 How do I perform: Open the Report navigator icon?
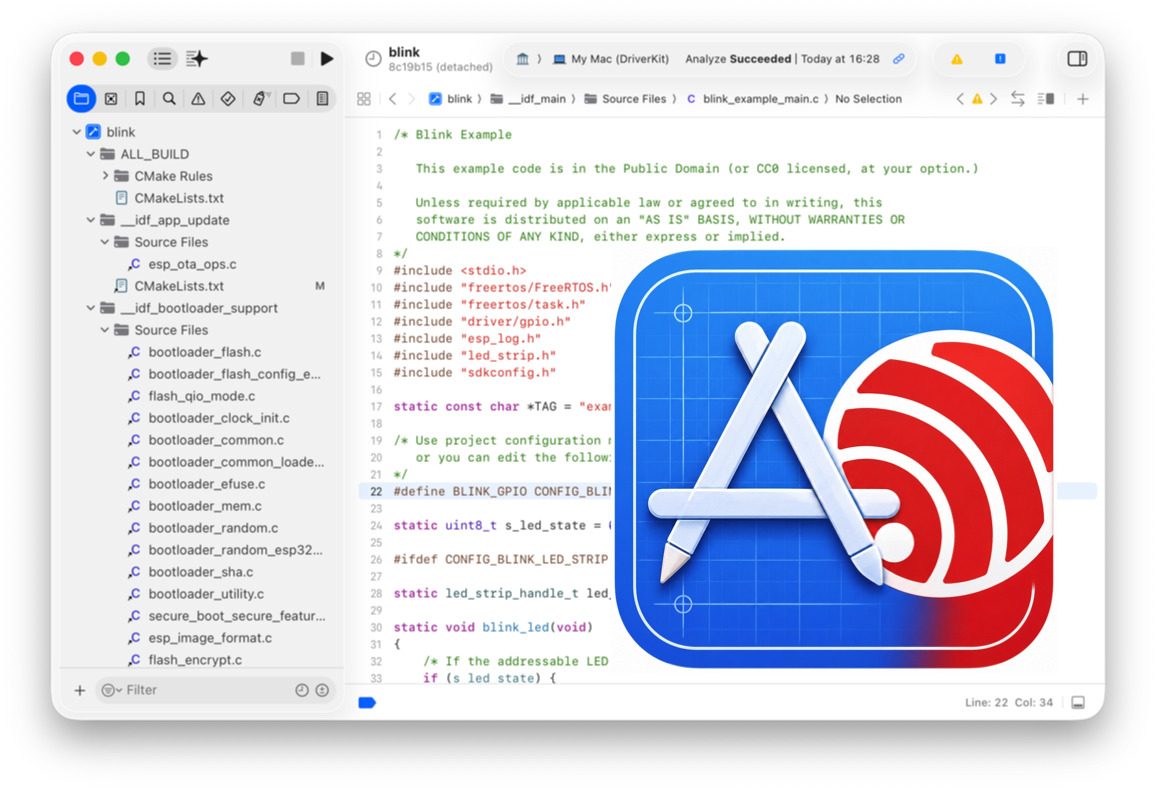pyautogui.click(x=322, y=99)
